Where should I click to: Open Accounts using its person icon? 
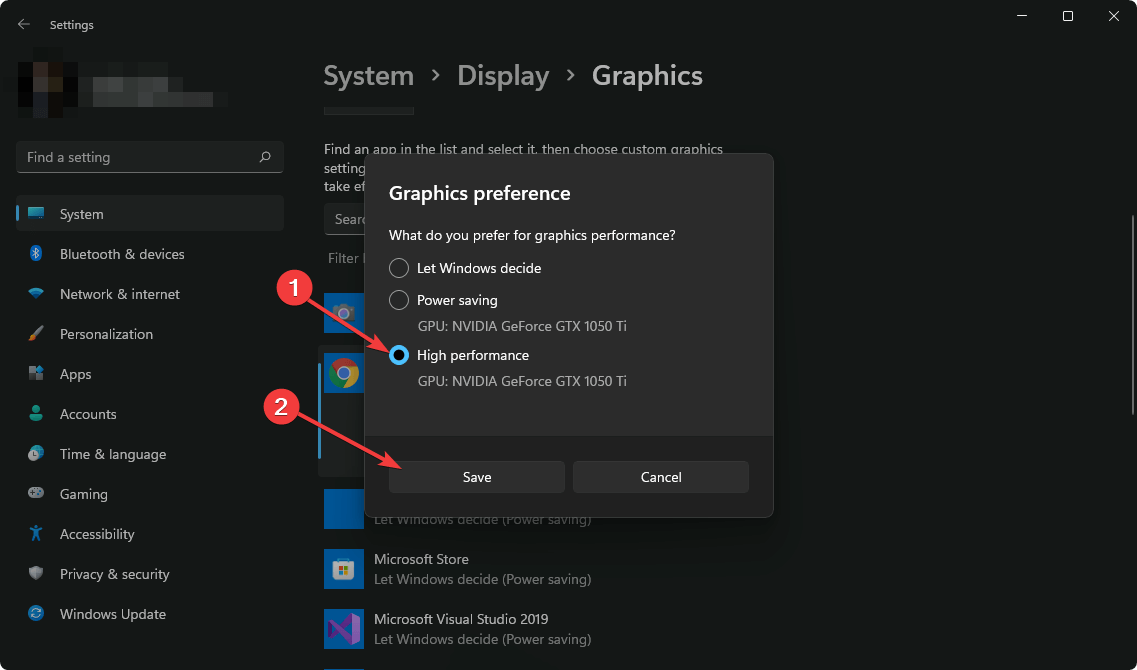coord(36,413)
